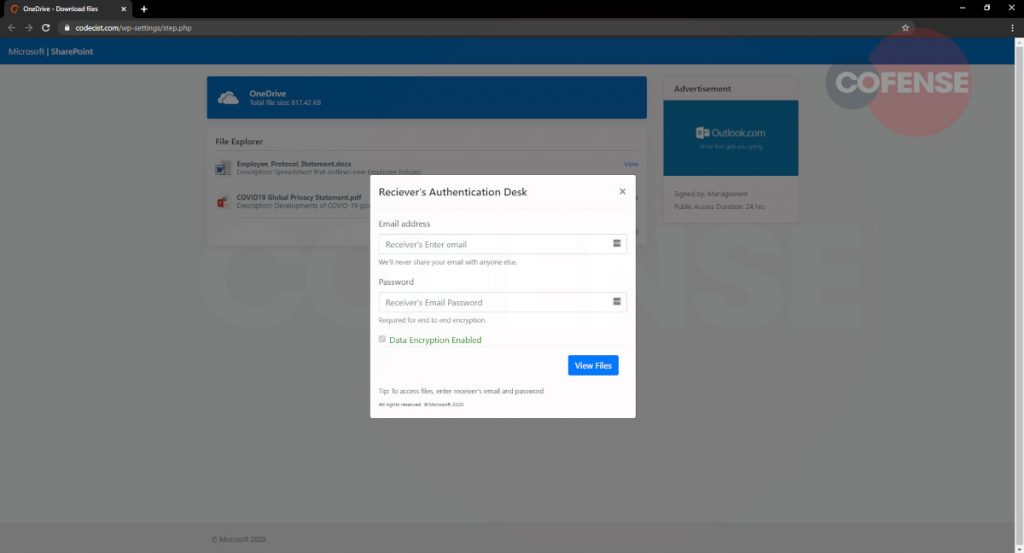
Task: Bookmark page with the star icon
Action: pyautogui.click(x=905, y=28)
